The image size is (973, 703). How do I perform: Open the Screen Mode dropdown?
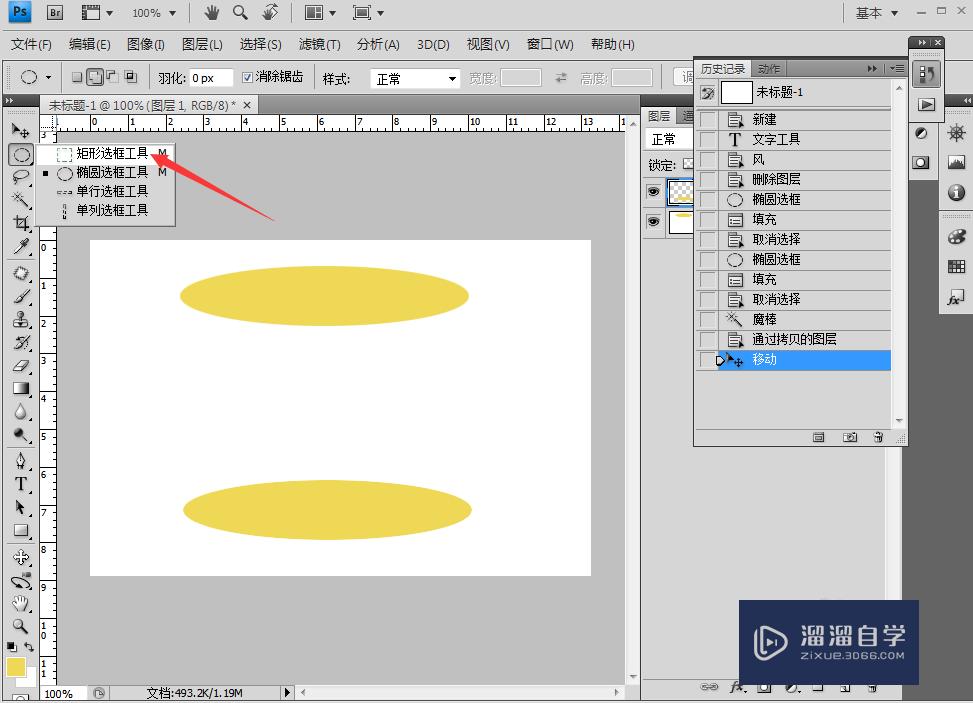pos(367,12)
